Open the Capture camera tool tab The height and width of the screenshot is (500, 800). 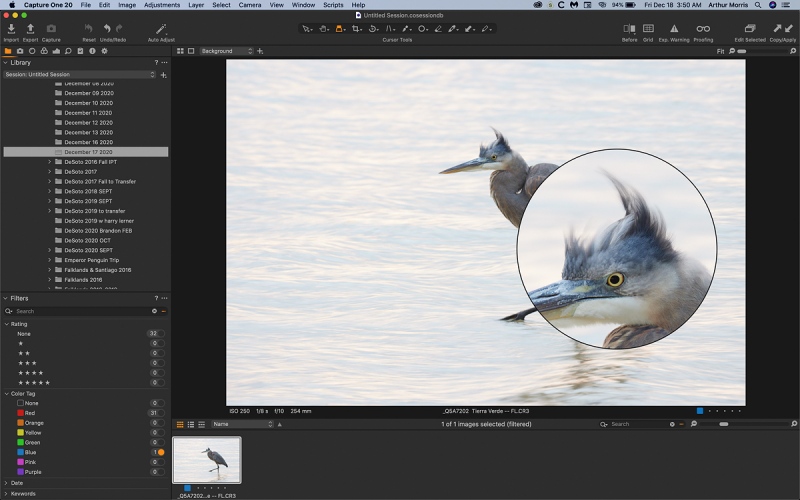coord(20,51)
